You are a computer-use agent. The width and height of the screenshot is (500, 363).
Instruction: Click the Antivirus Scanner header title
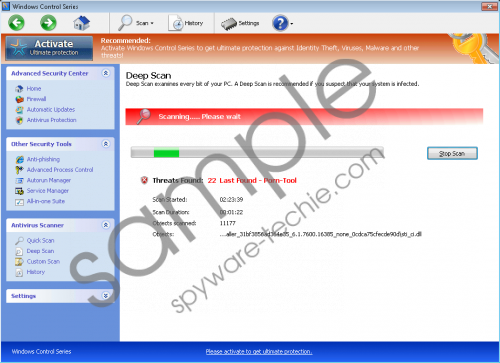click(x=37, y=225)
